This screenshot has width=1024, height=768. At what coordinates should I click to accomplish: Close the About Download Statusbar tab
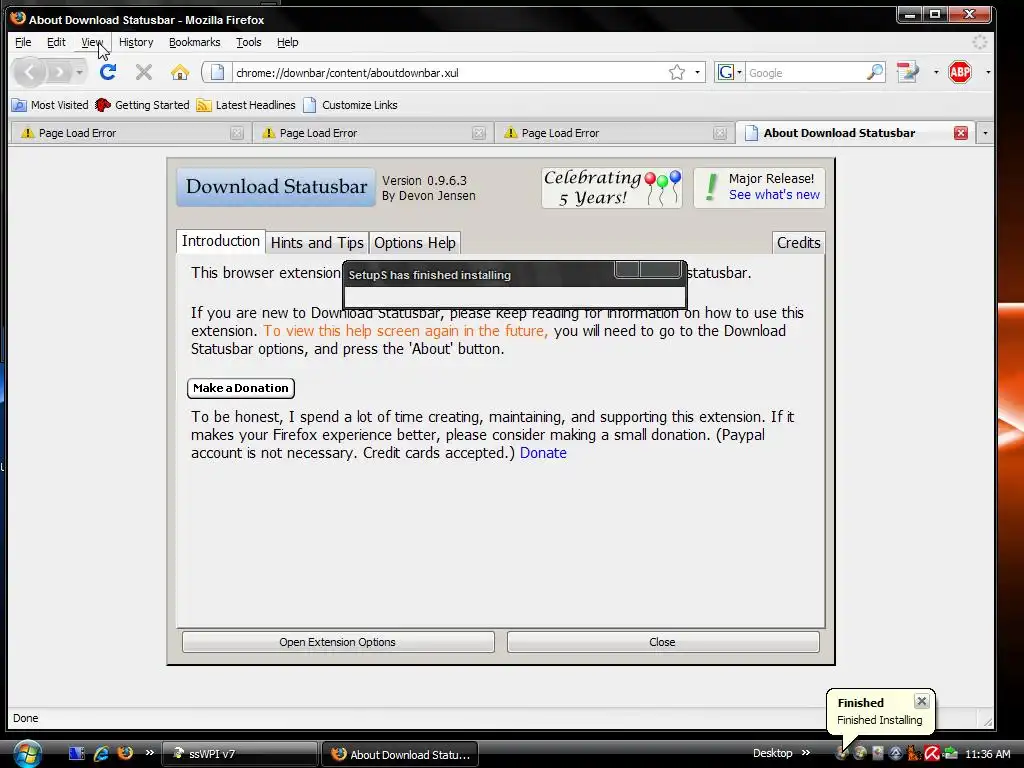coord(961,133)
